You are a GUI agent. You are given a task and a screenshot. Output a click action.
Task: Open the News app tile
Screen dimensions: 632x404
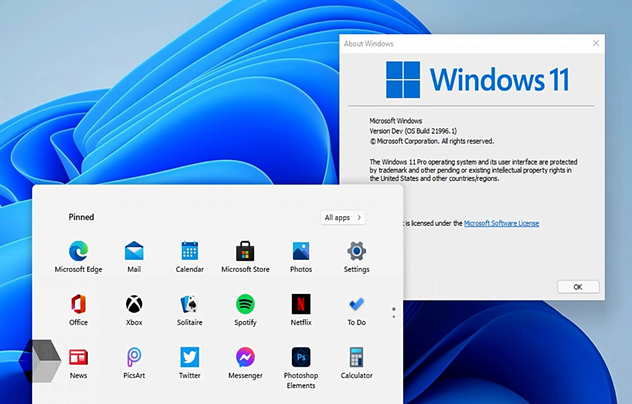(x=78, y=357)
